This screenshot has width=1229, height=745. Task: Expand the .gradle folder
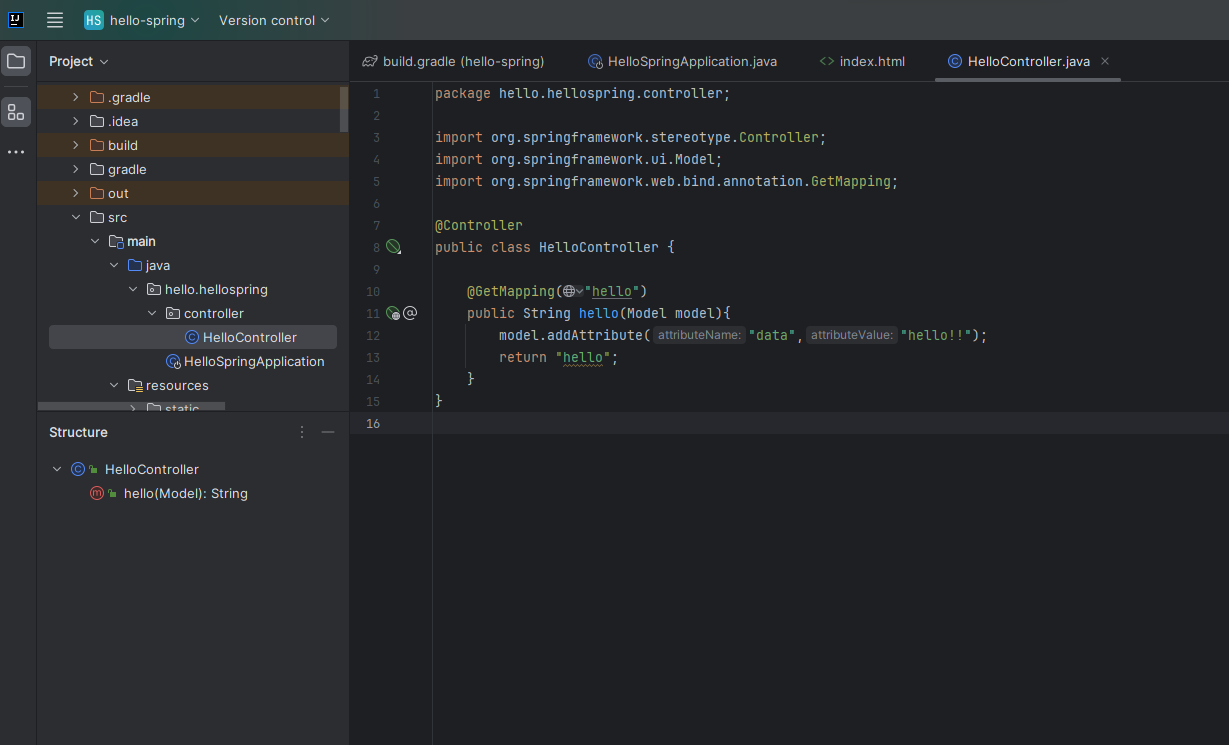coord(75,97)
